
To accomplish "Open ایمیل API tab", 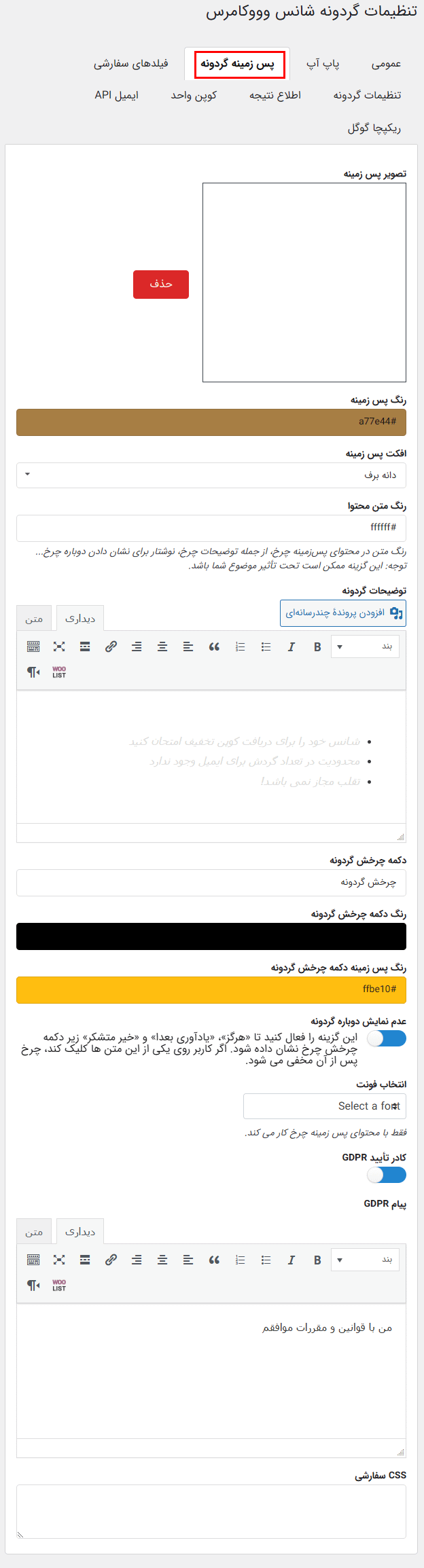I will click(x=116, y=95).
